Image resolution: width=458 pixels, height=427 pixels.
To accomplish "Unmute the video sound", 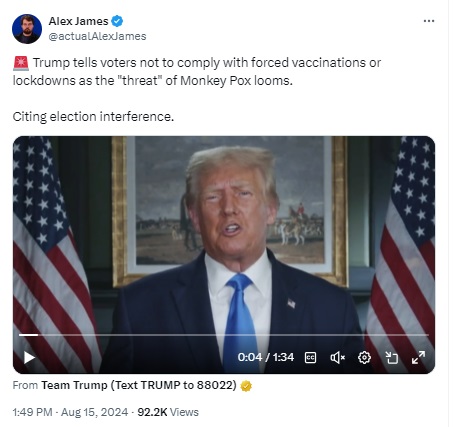I will (x=337, y=358).
